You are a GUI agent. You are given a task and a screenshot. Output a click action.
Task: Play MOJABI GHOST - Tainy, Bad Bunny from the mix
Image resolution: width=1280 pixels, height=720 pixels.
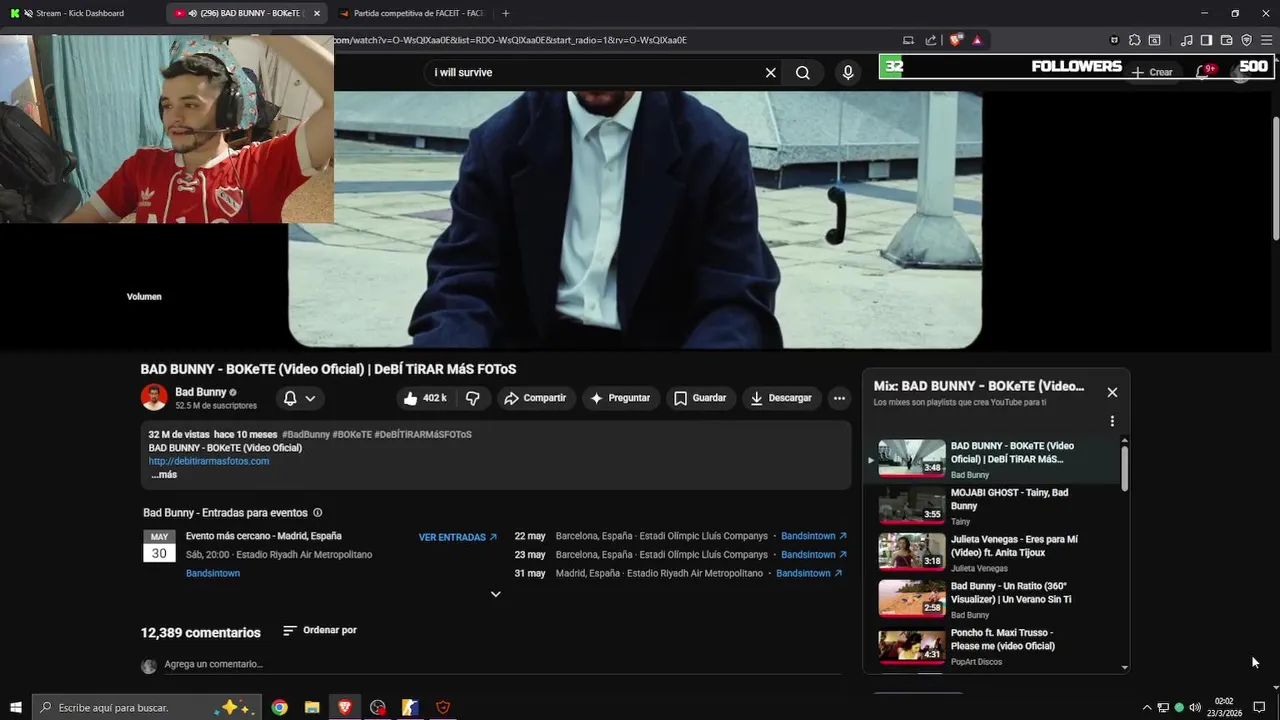click(x=994, y=507)
